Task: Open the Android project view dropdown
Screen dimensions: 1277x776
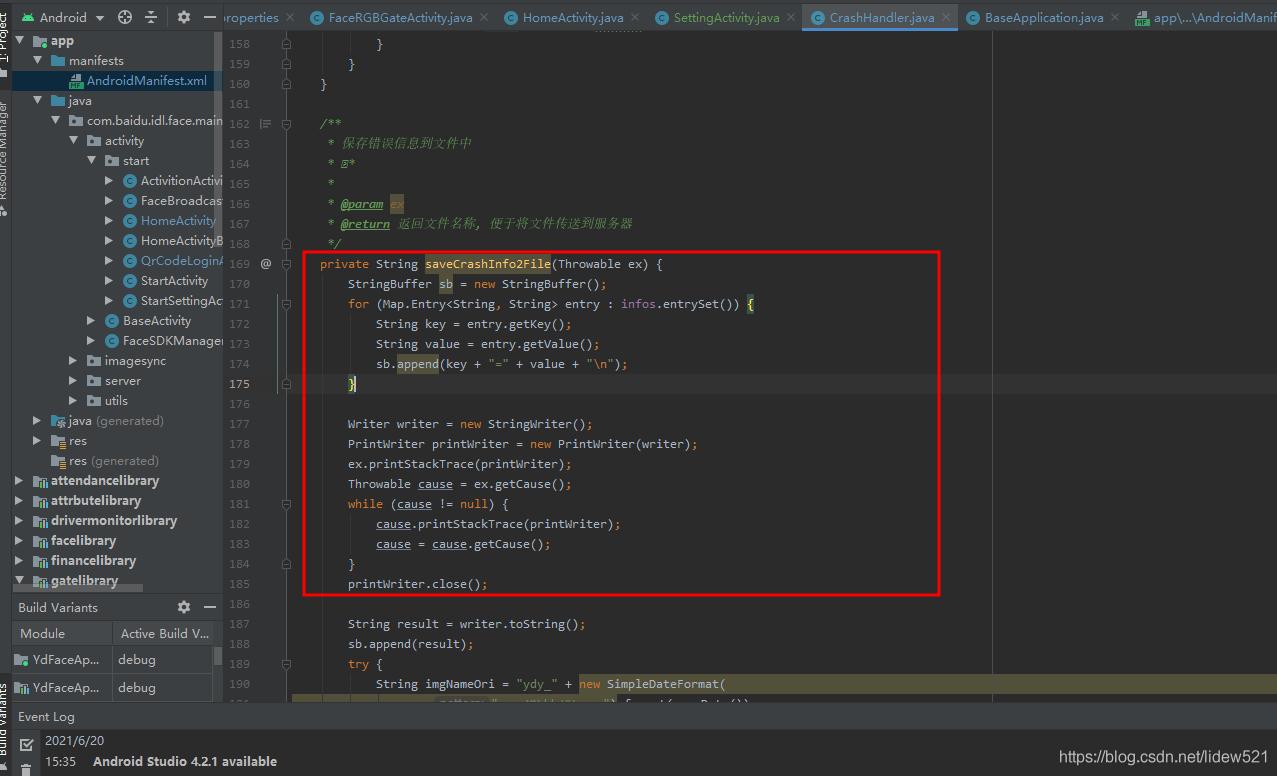Action: pyautogui.click(x=99, y=16)
